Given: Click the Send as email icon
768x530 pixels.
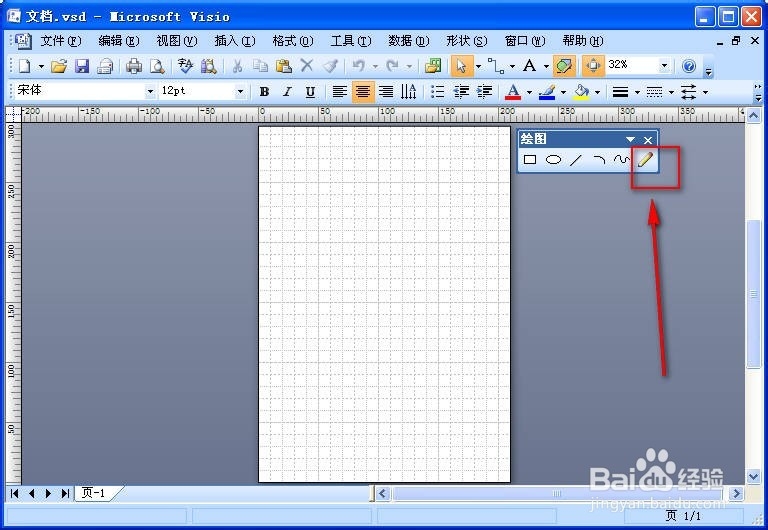Looking at the screenshot, I should (105, 66).
